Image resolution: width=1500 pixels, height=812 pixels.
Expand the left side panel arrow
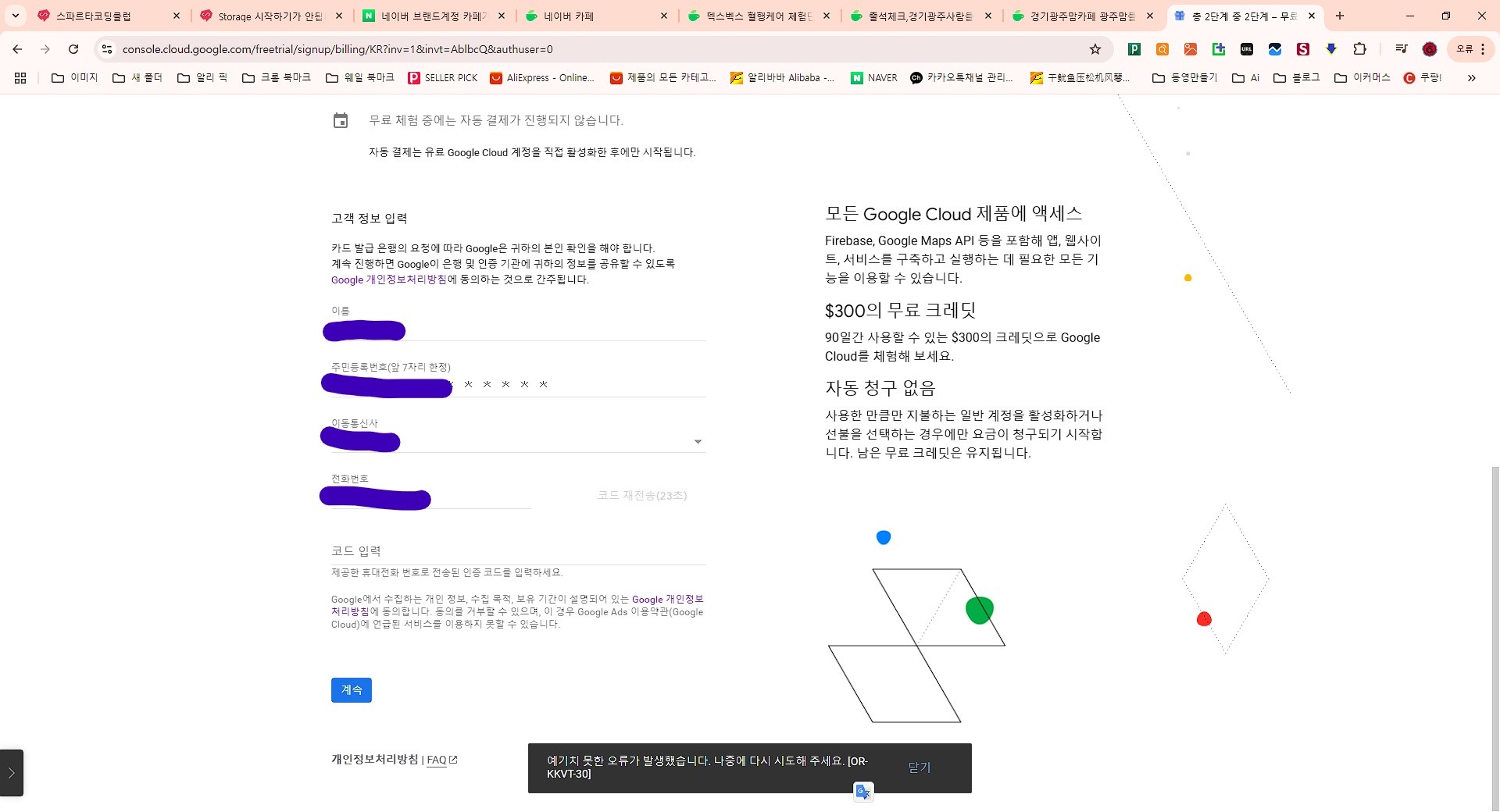click(x=12, y=773)
